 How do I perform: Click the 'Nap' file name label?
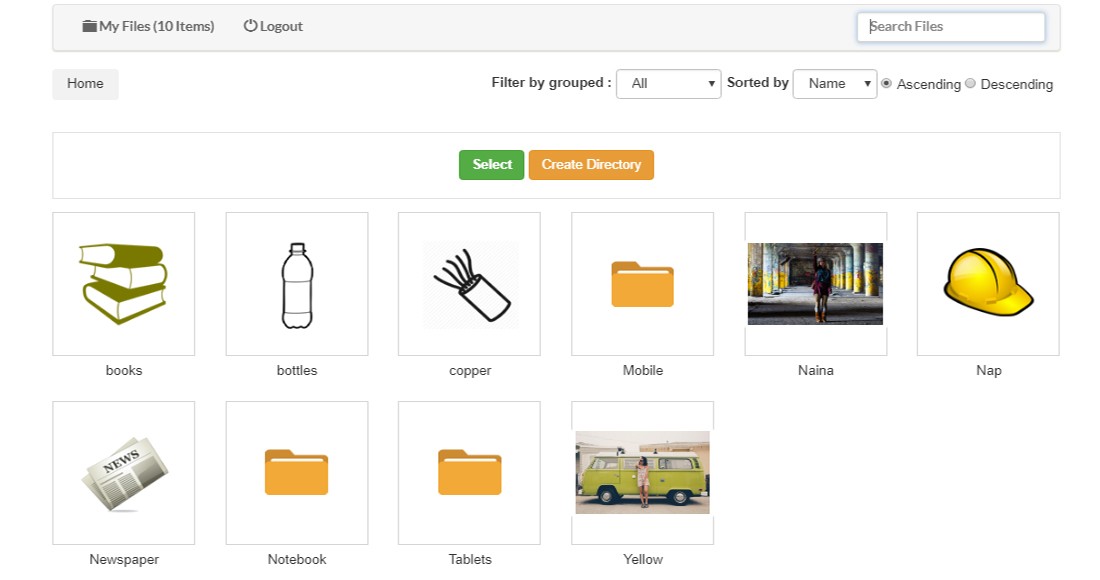click(x=988, y=370)
